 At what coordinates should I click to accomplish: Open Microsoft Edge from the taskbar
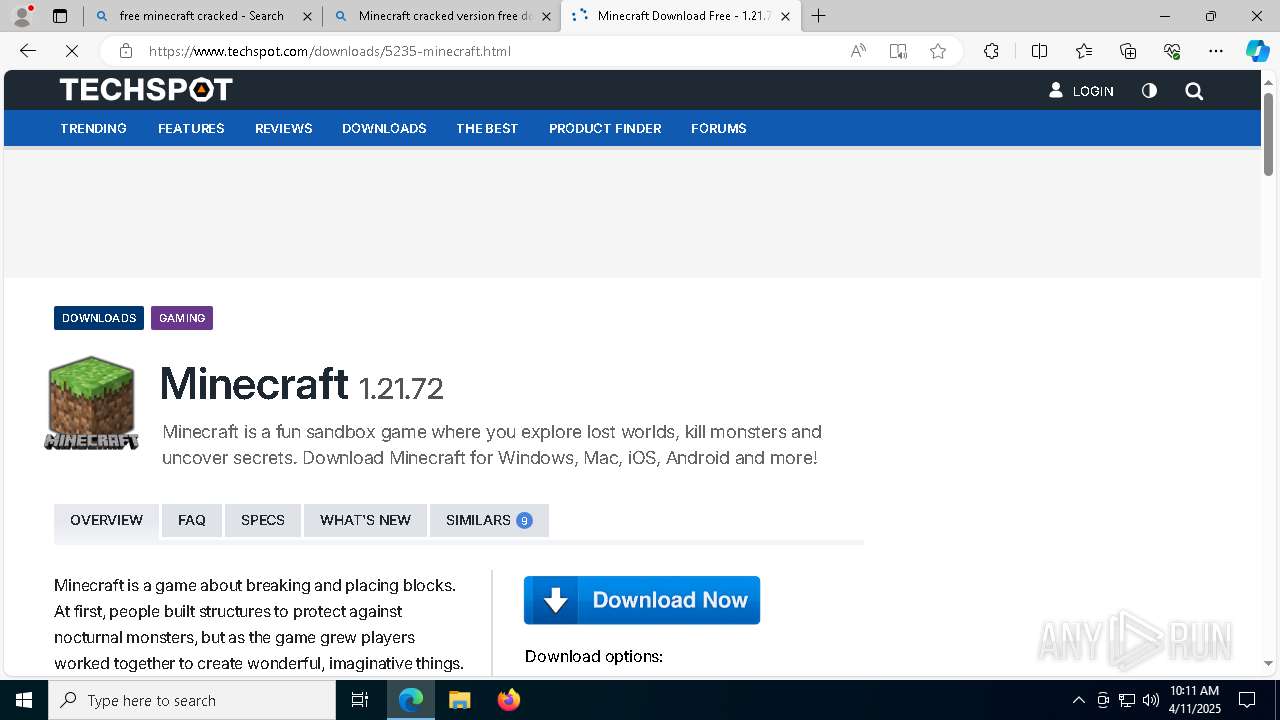(411, 700)
